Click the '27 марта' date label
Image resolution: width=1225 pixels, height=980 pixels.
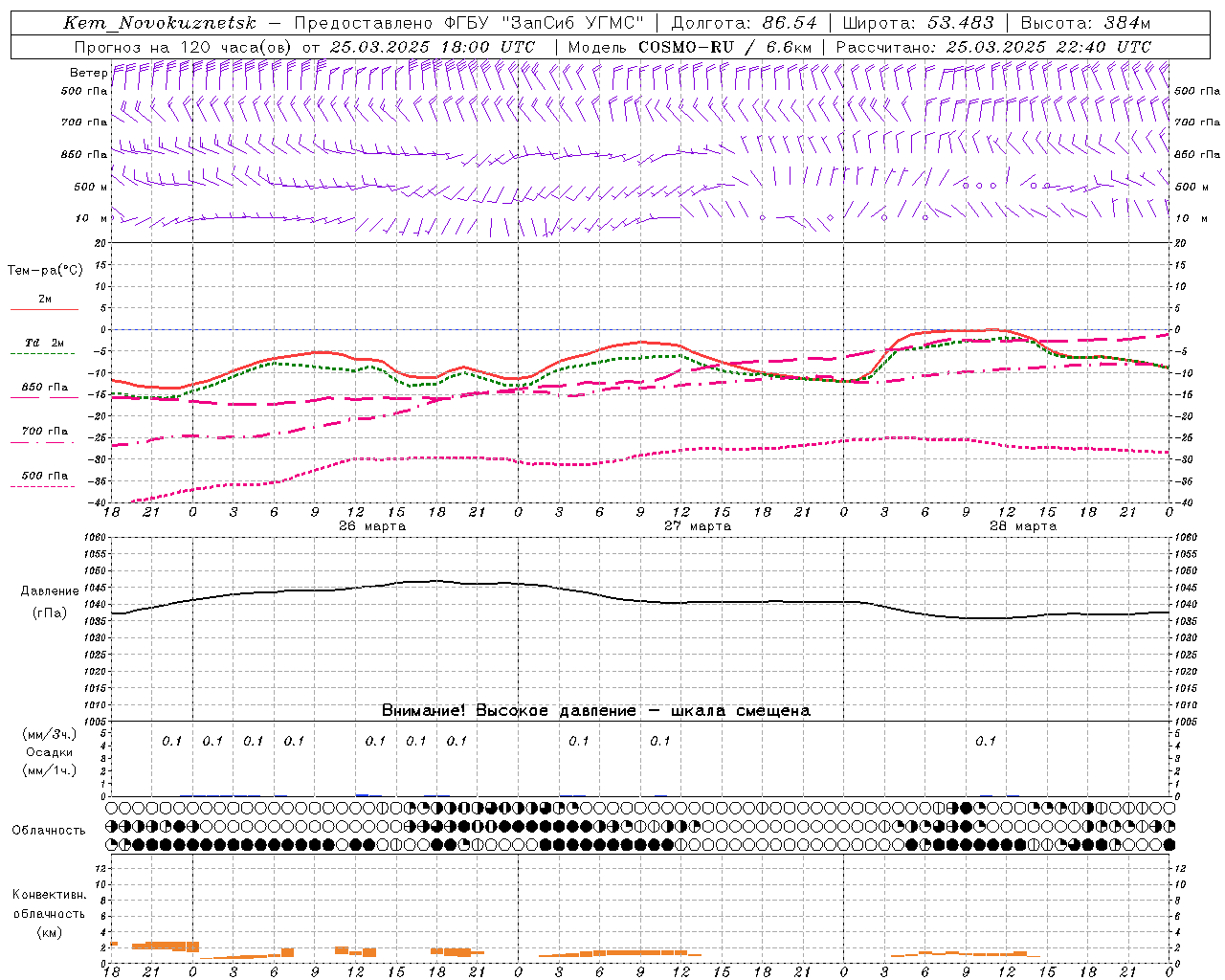click(x=698, y=526)
